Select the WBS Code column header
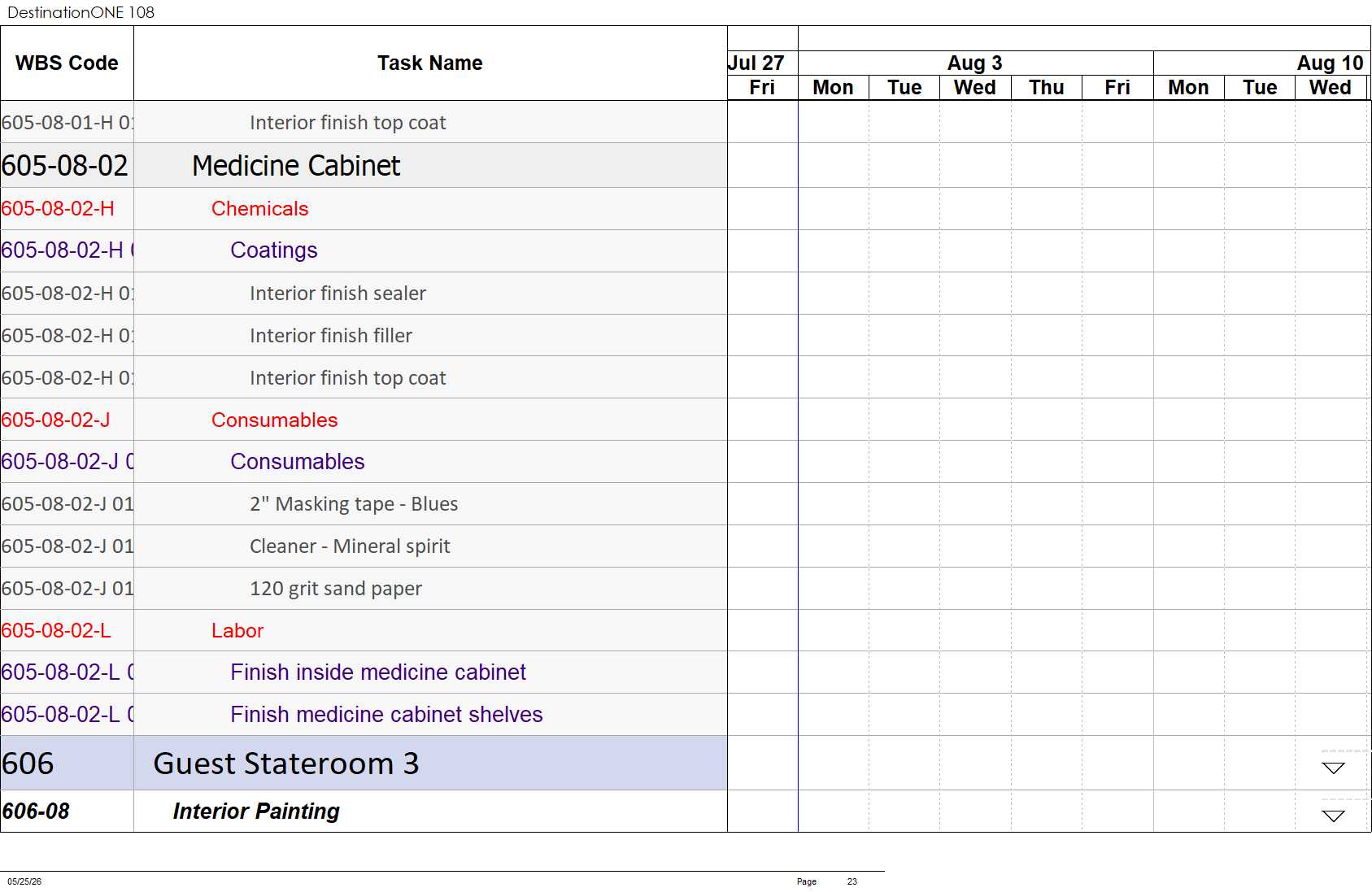The image size is (1372, 892). coord(67,63)
